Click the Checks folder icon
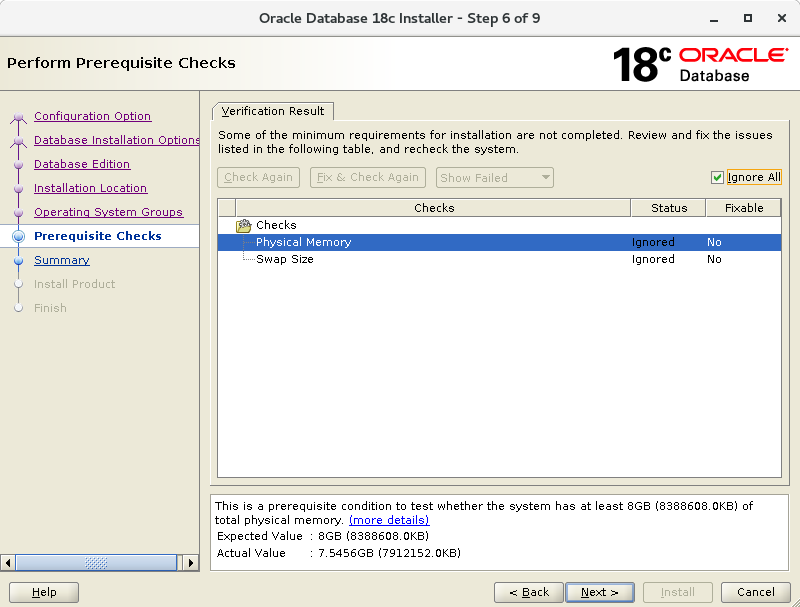The width and height of the screenshot is (800, 607). pyautogui.click(x=244, y=225)
